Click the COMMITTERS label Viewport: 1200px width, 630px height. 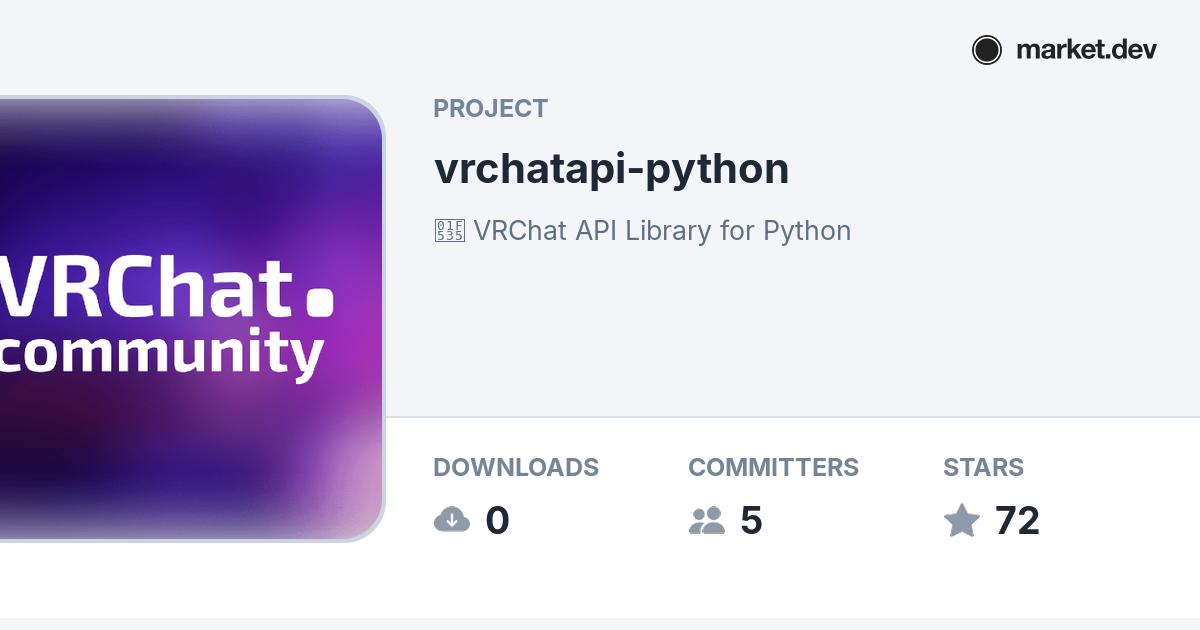(773, 467)
